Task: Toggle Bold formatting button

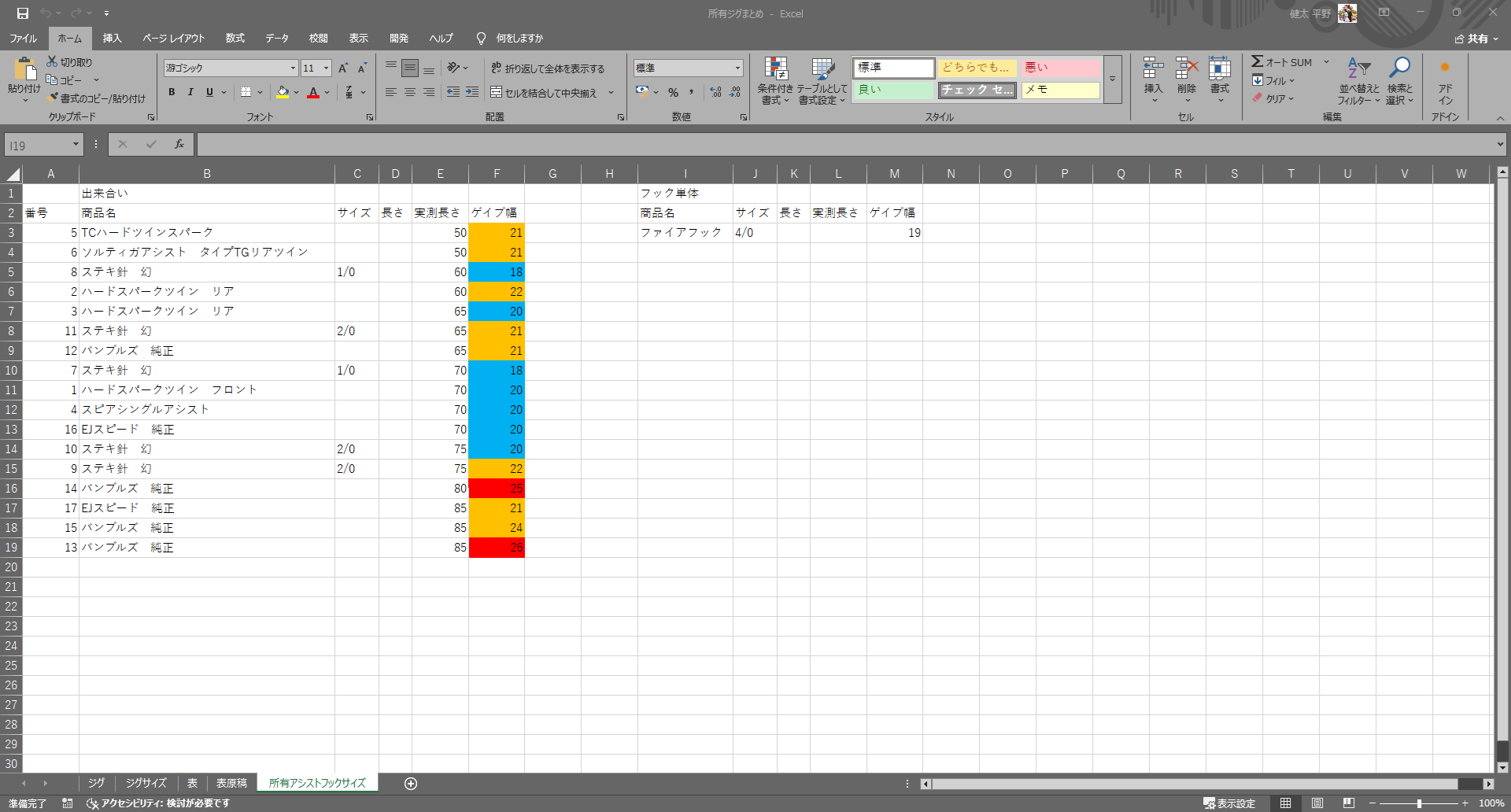Action: tap(172, 93)
